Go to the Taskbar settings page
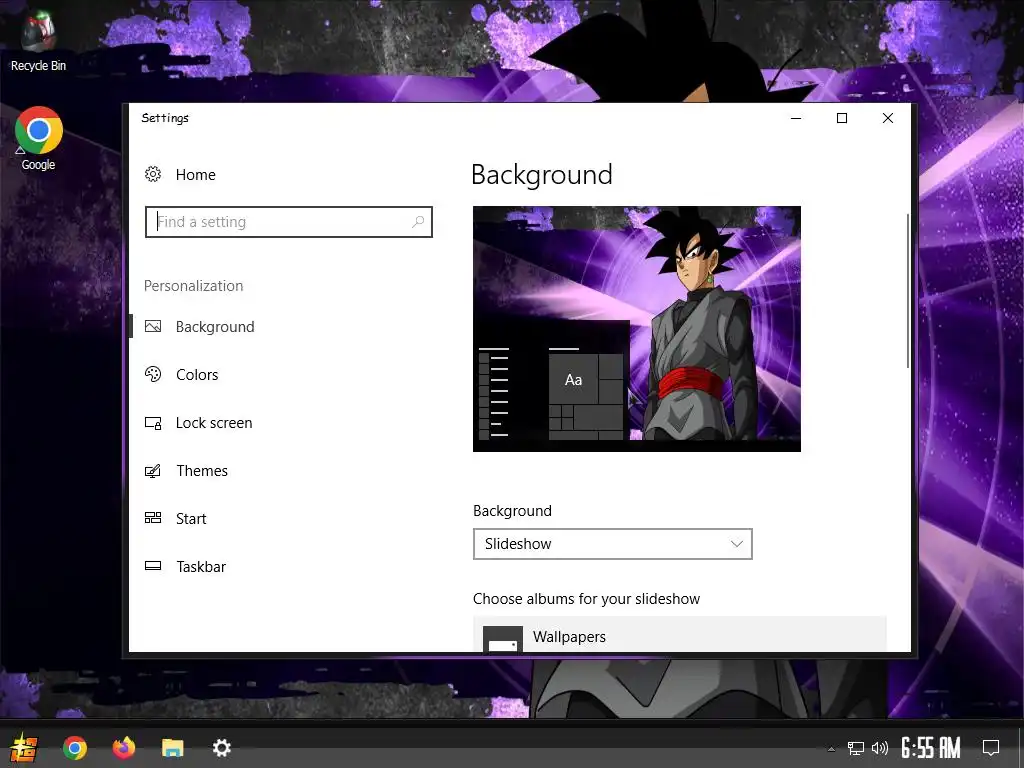Image resolution: width=1024 pixels, height=768 pixels. (x=201, y=567)
